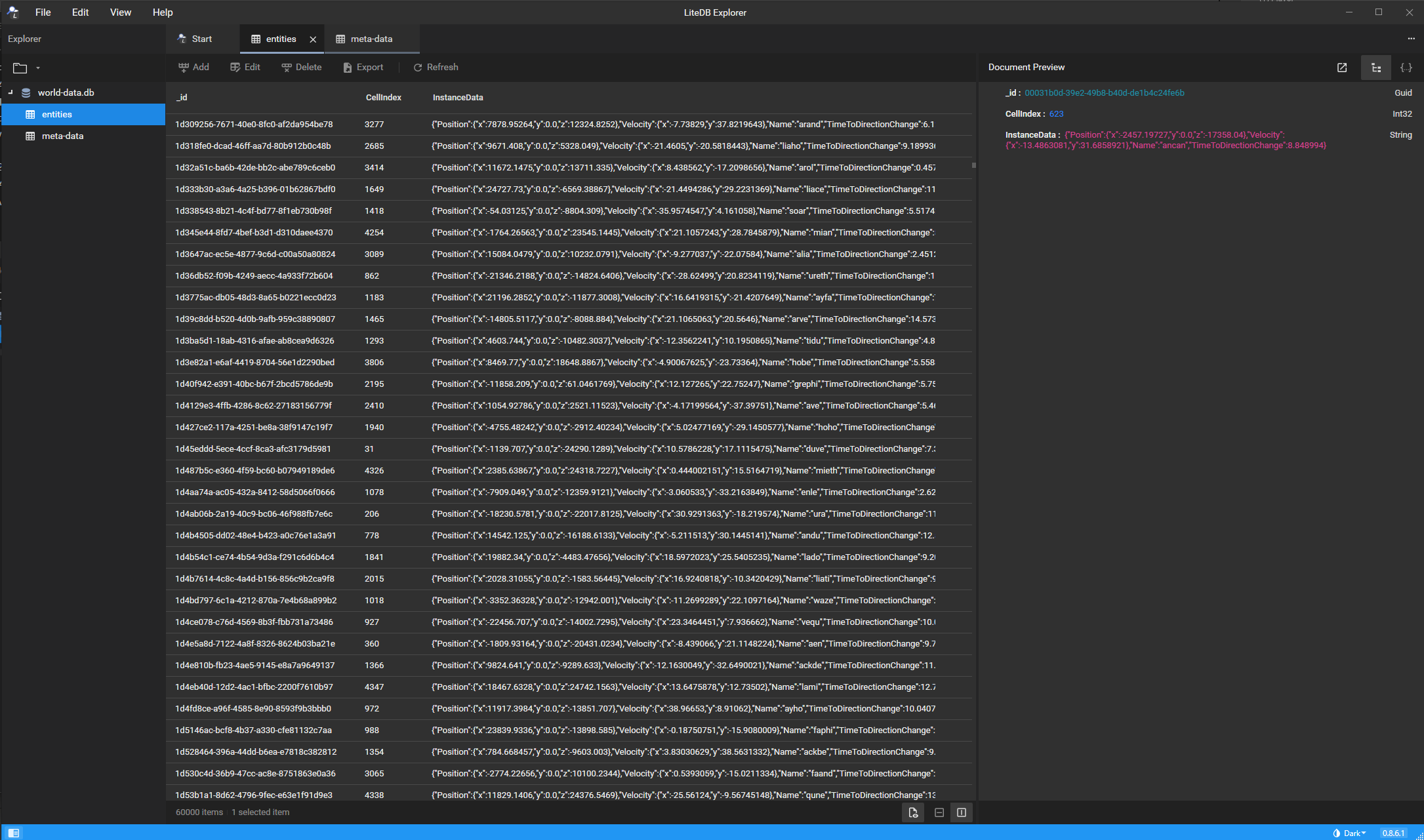Select row with id 1d3775ac-db05-48d3-8a65-b0221ecc0d23
1424x840 pixels.
(569, 297)
